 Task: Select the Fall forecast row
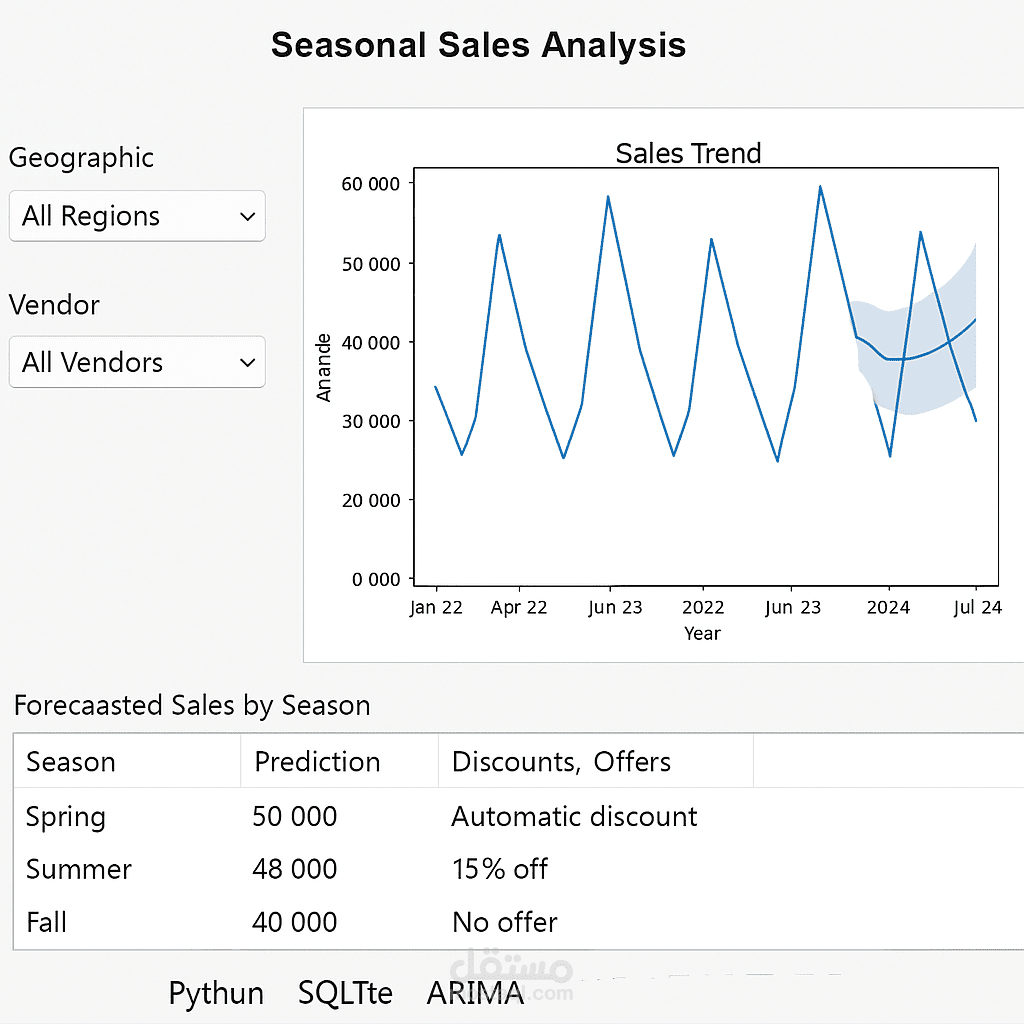[47, 922]
